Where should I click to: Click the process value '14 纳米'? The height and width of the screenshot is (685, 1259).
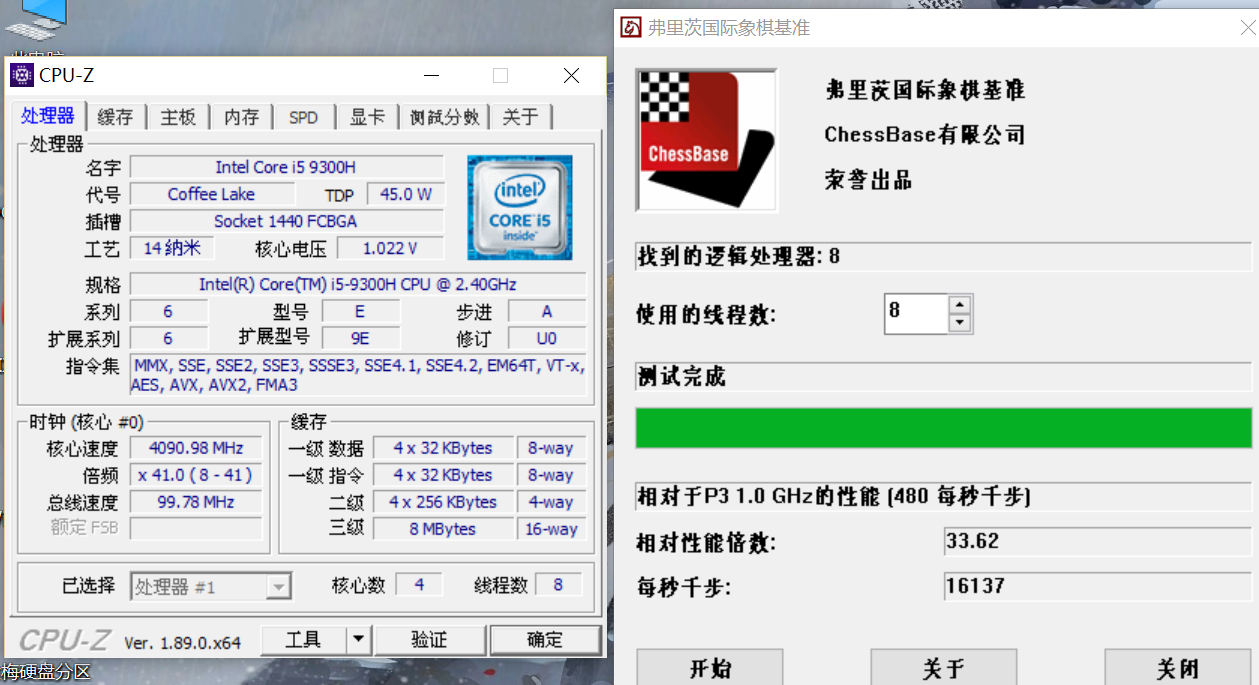click(172, 248)
